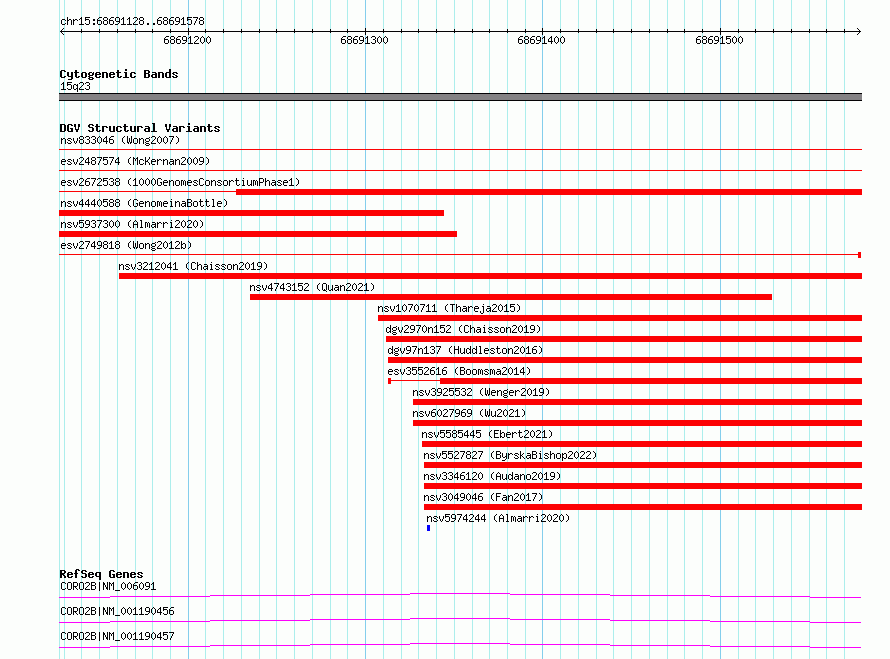
Task: Select the nsv3925532 red variant bar
Action: click(637, 402)
